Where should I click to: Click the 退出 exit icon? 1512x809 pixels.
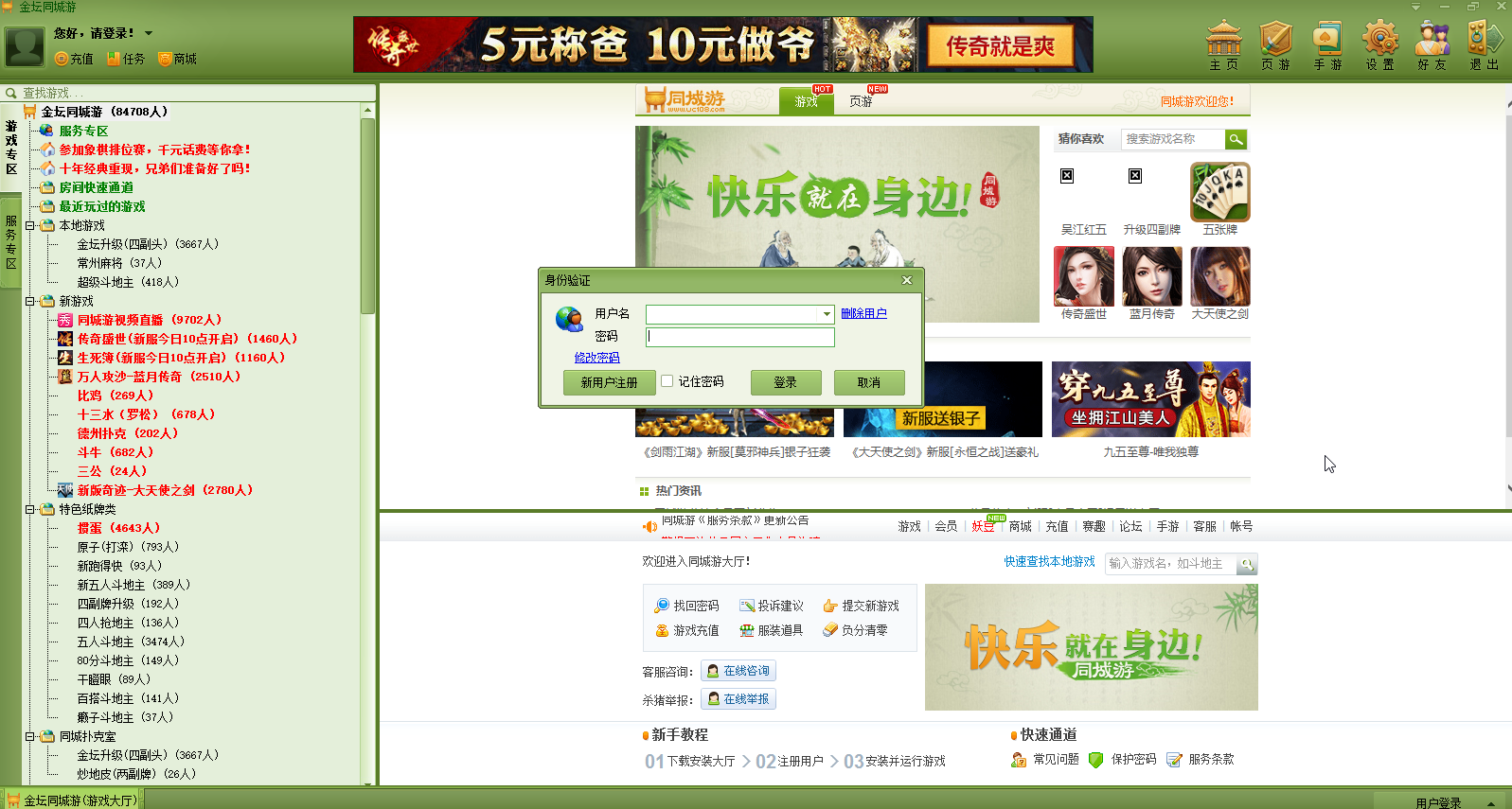pos(1484,44)
